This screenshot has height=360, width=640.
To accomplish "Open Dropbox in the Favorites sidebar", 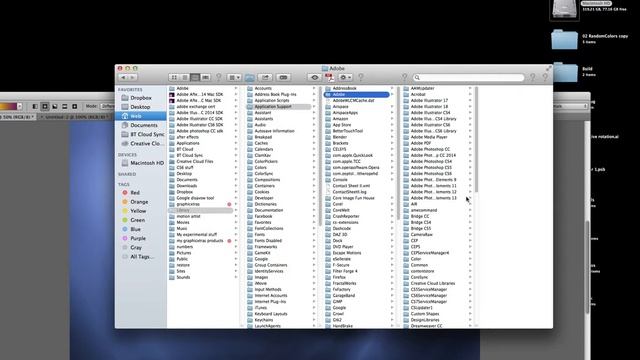I will click(x=141, y=98).
